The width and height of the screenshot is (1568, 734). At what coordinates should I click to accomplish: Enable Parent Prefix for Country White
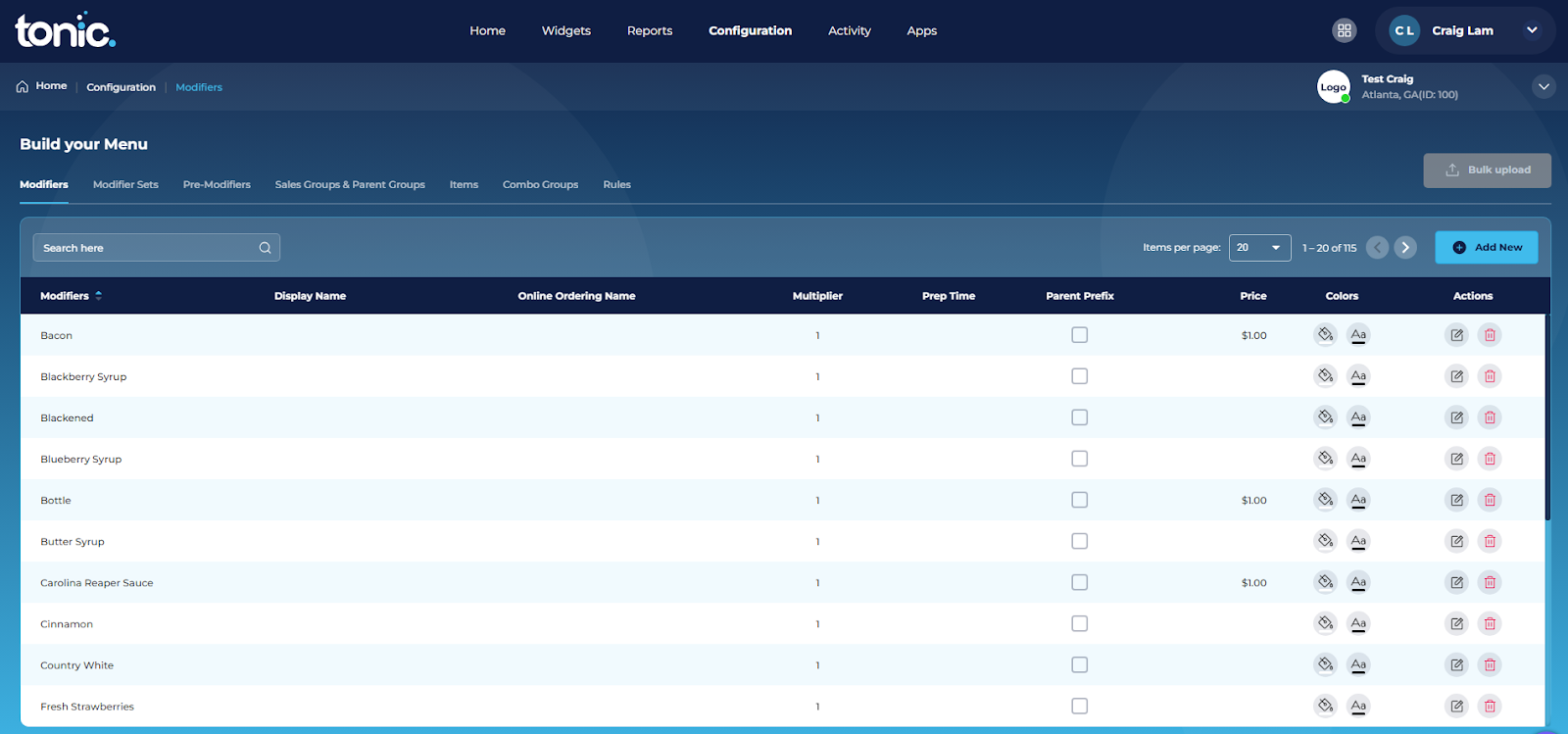[1080, 664]
